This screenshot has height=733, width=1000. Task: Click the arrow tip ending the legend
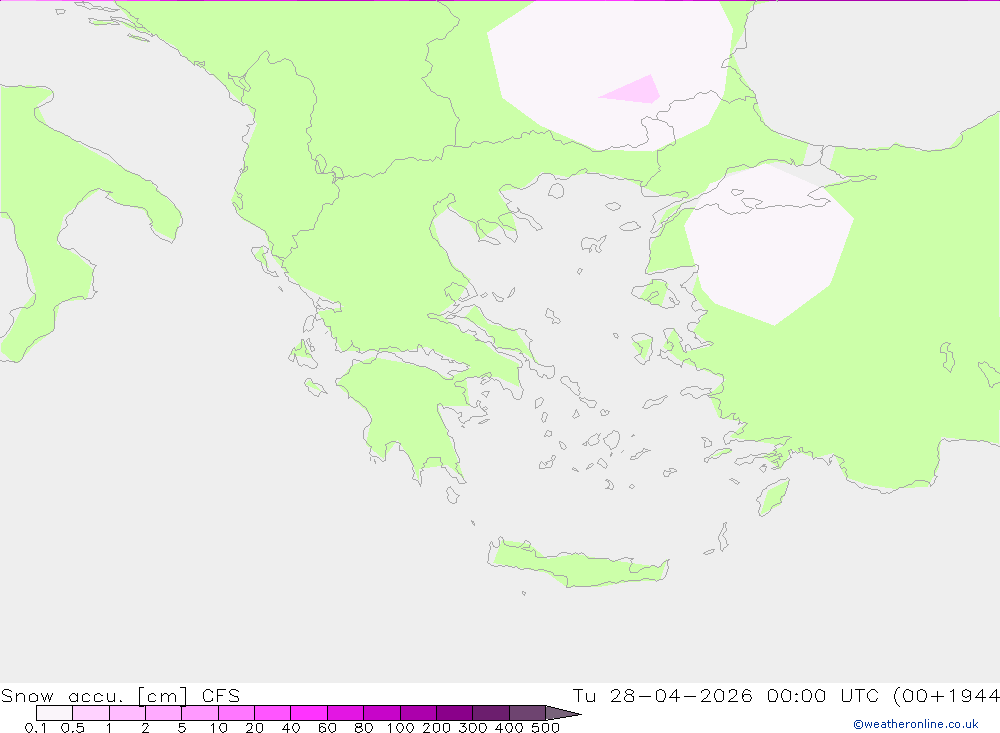pos(564,713)
